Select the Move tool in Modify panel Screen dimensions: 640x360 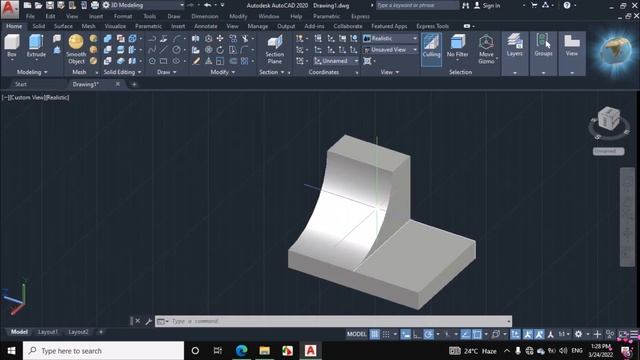click(220, 38)
